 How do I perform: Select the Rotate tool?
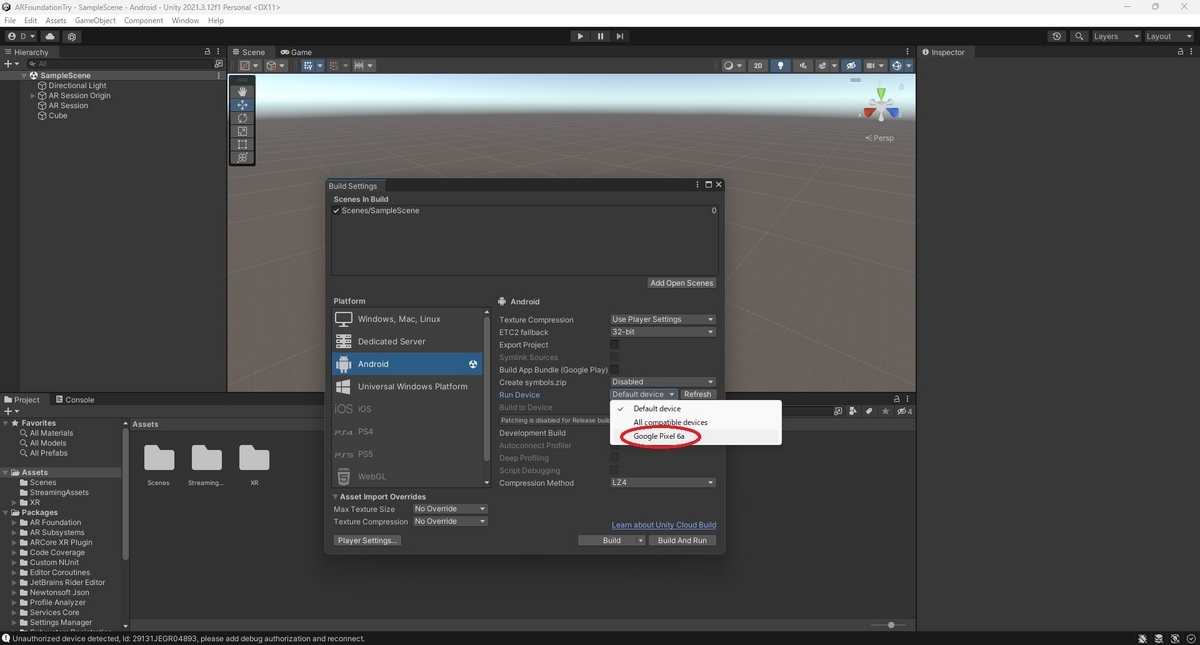click(242, 118)
